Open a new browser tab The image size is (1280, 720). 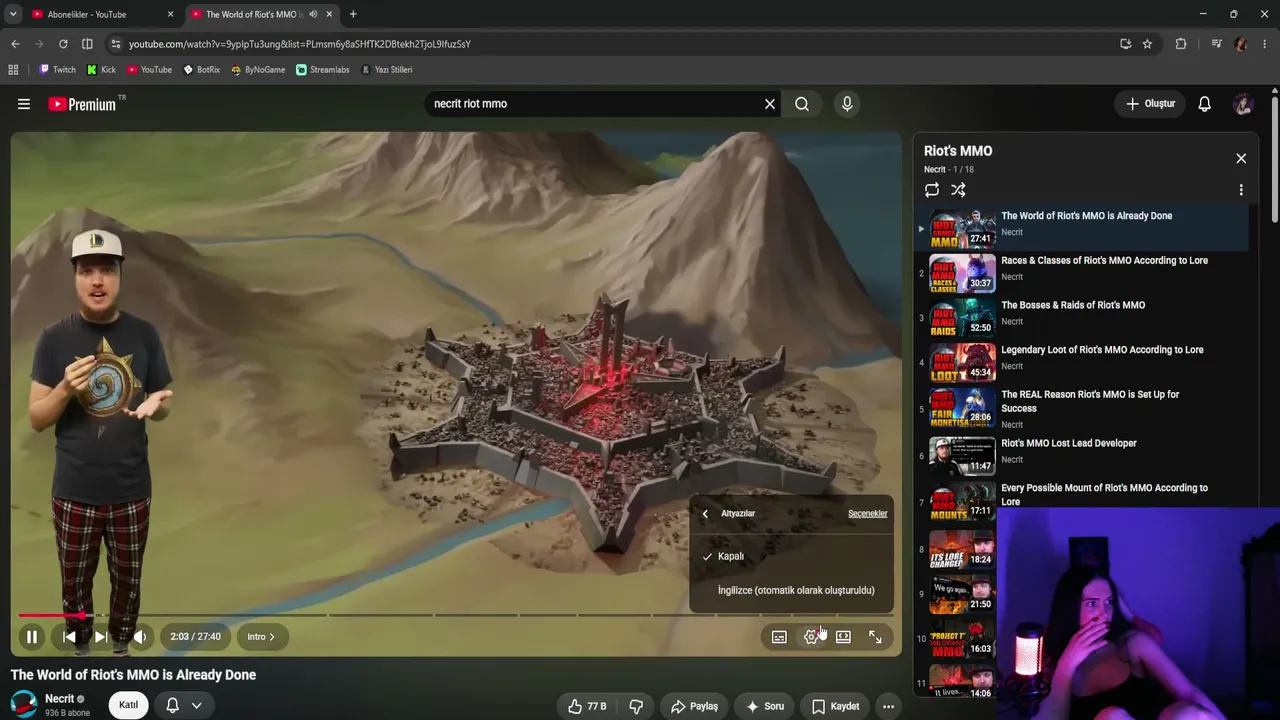[353, 14]
